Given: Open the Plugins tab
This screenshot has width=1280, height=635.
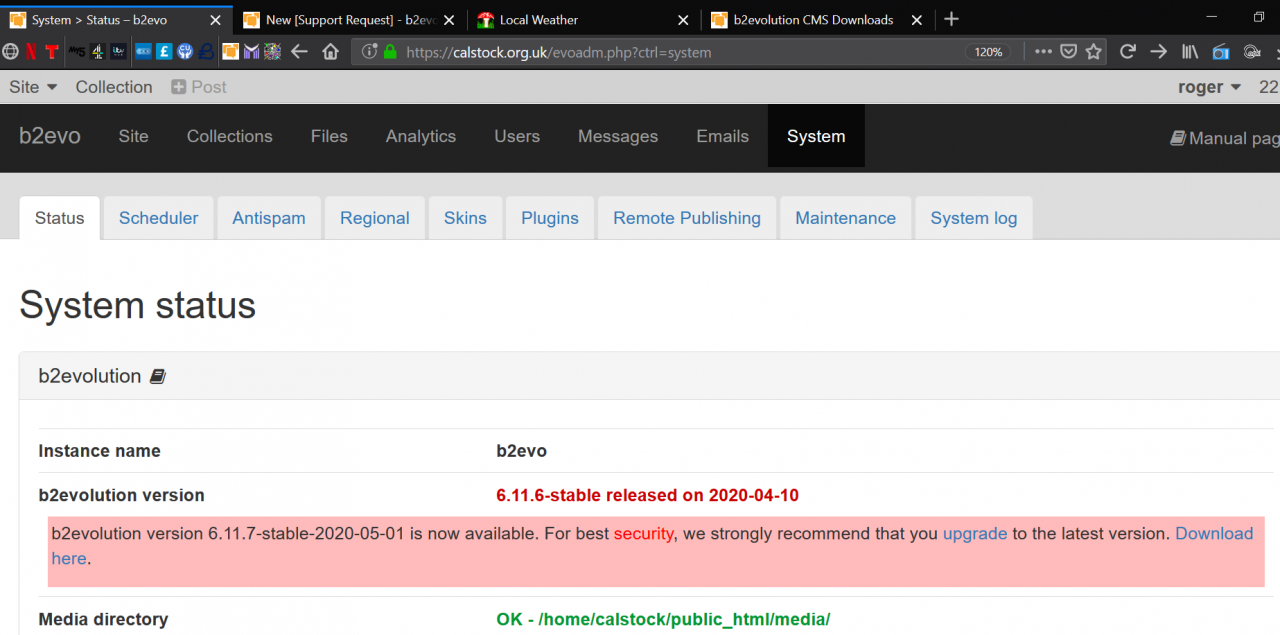Looking at the screenshot, I should [550, 218].
